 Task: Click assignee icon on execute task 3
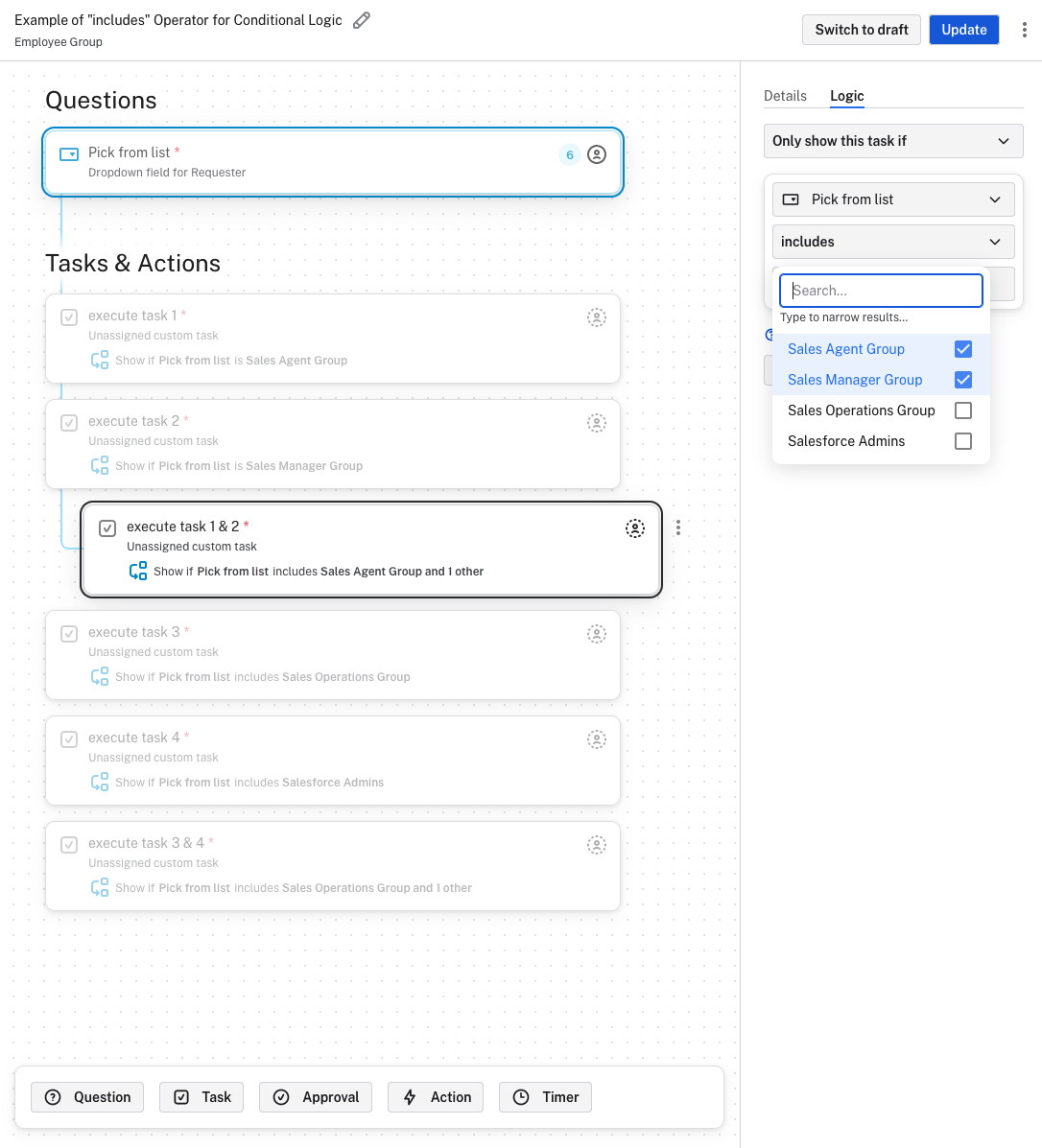(597, 634)
